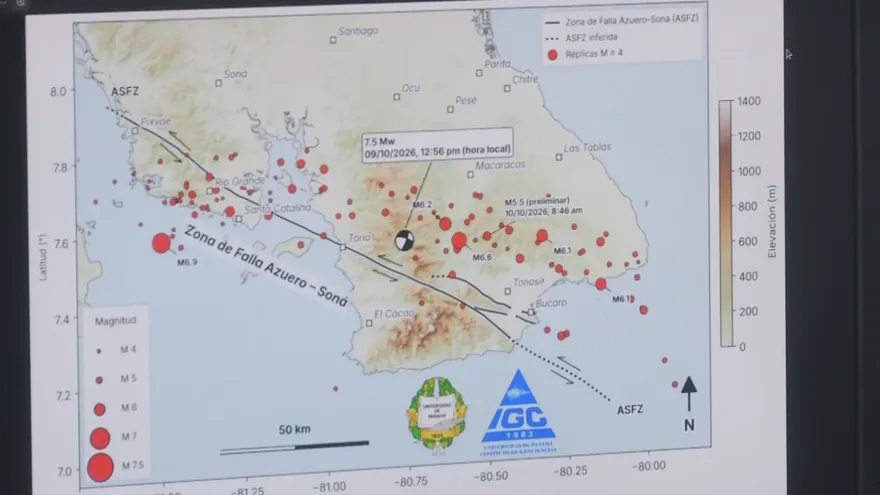Click the 7.0 latitude tick label
This screenshot has height=495, width=880.
pyautogui.click(x=64, y=471)
